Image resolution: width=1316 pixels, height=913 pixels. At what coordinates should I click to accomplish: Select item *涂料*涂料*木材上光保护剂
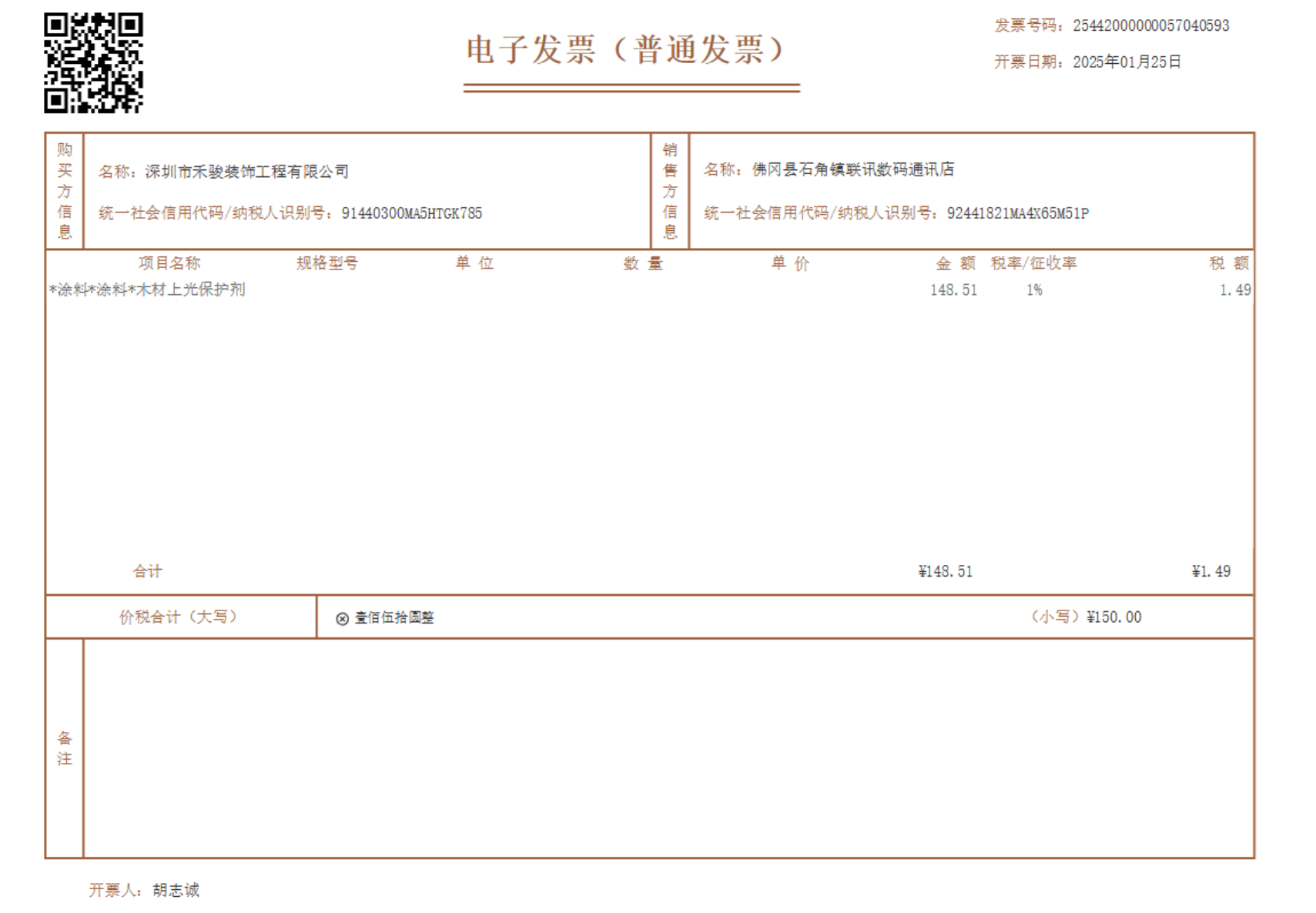tap(147, 289)
